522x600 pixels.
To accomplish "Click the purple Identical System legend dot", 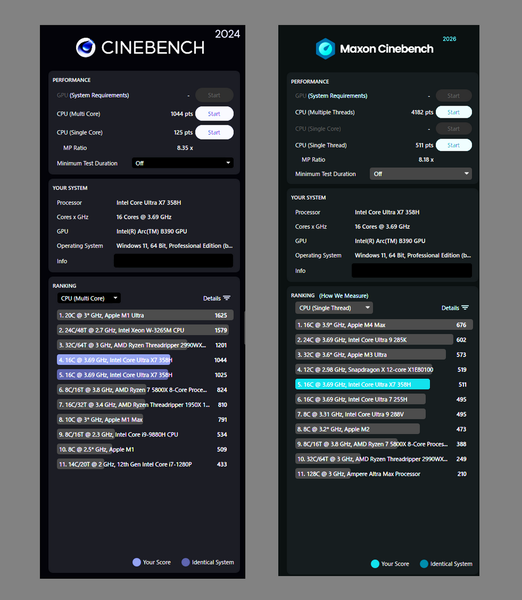I will click(x=186, y=562).
